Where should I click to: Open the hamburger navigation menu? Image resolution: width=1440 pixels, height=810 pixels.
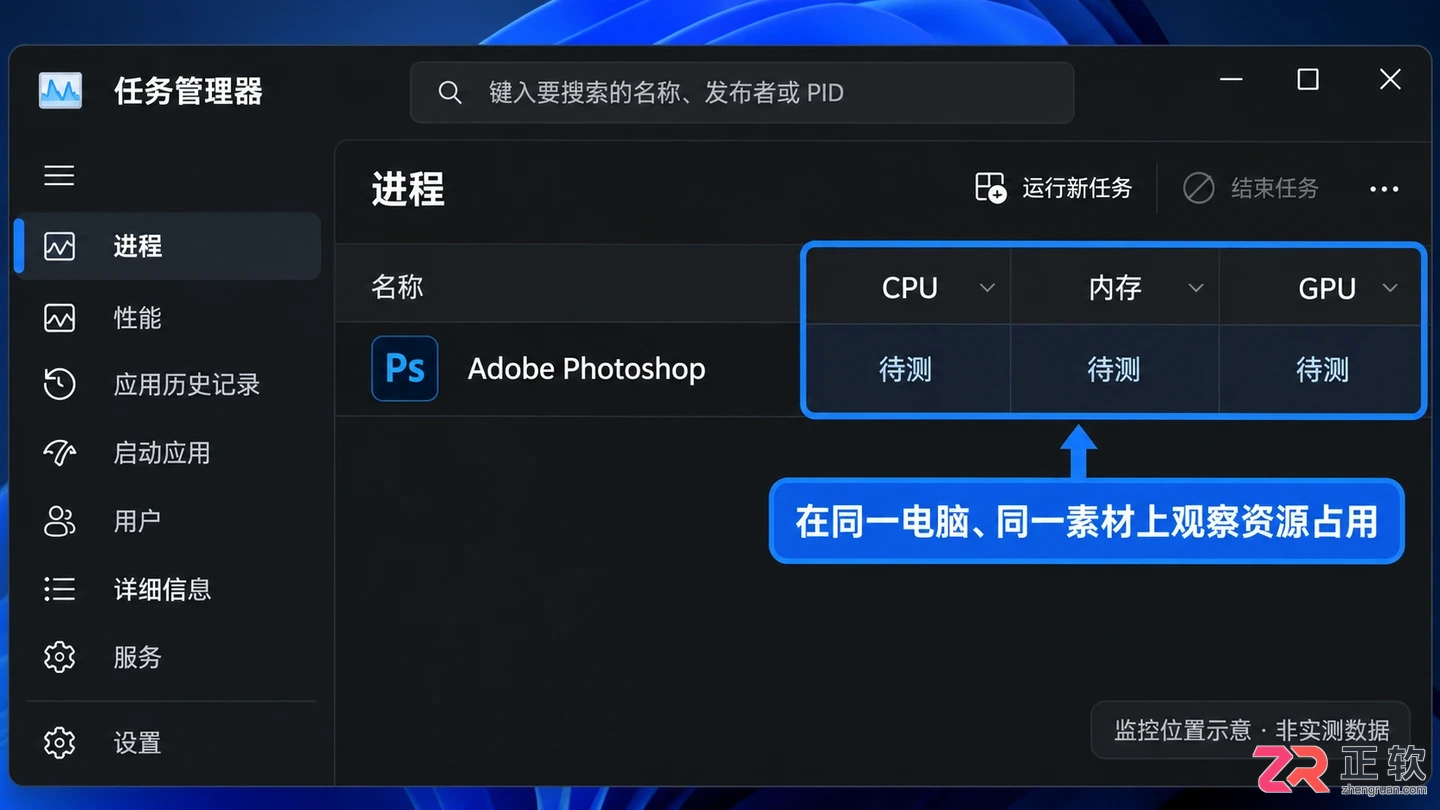click(x=59, y=176)
